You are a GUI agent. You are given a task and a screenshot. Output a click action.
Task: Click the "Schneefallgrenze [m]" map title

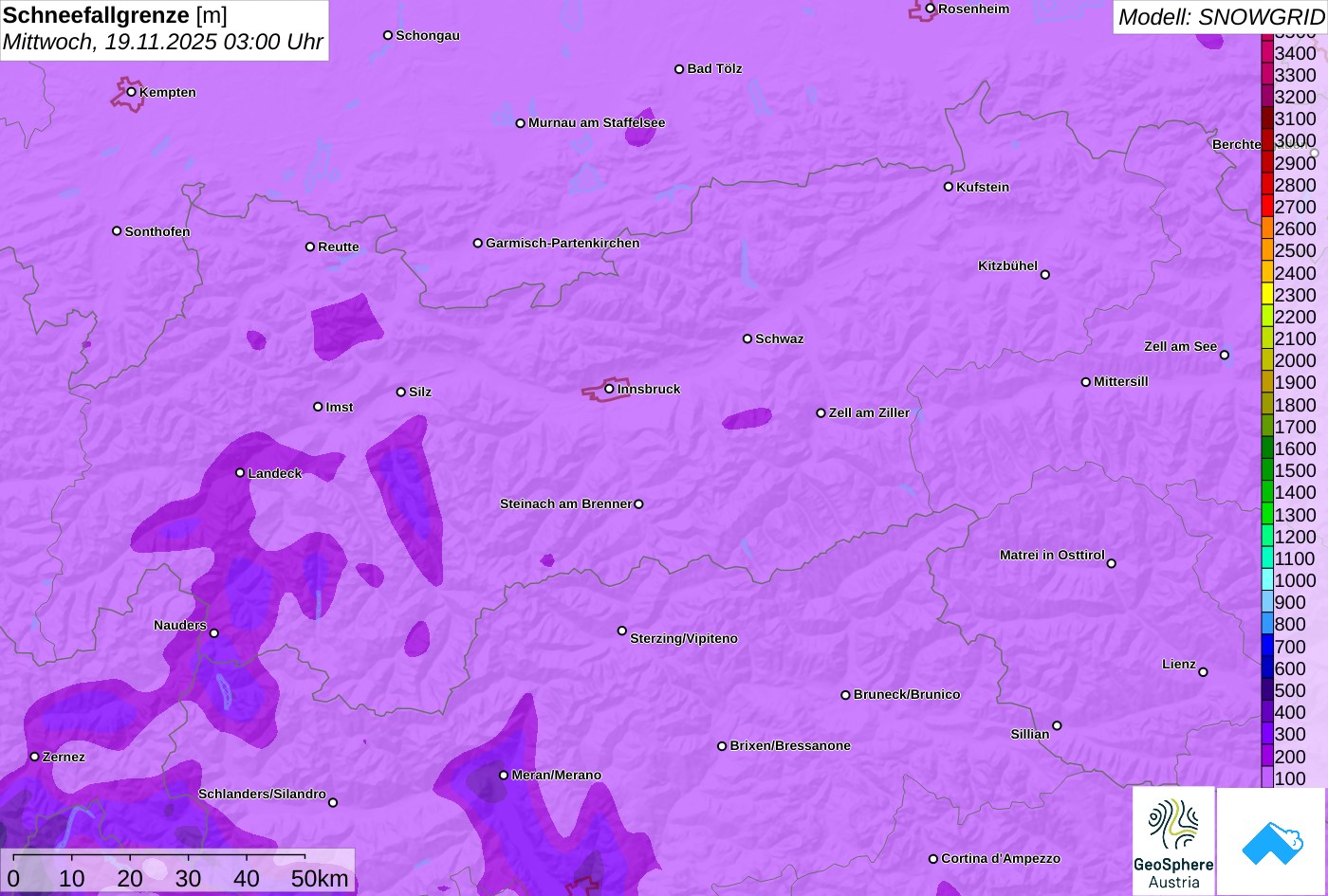pyautogui.click(x=115, y=15)
